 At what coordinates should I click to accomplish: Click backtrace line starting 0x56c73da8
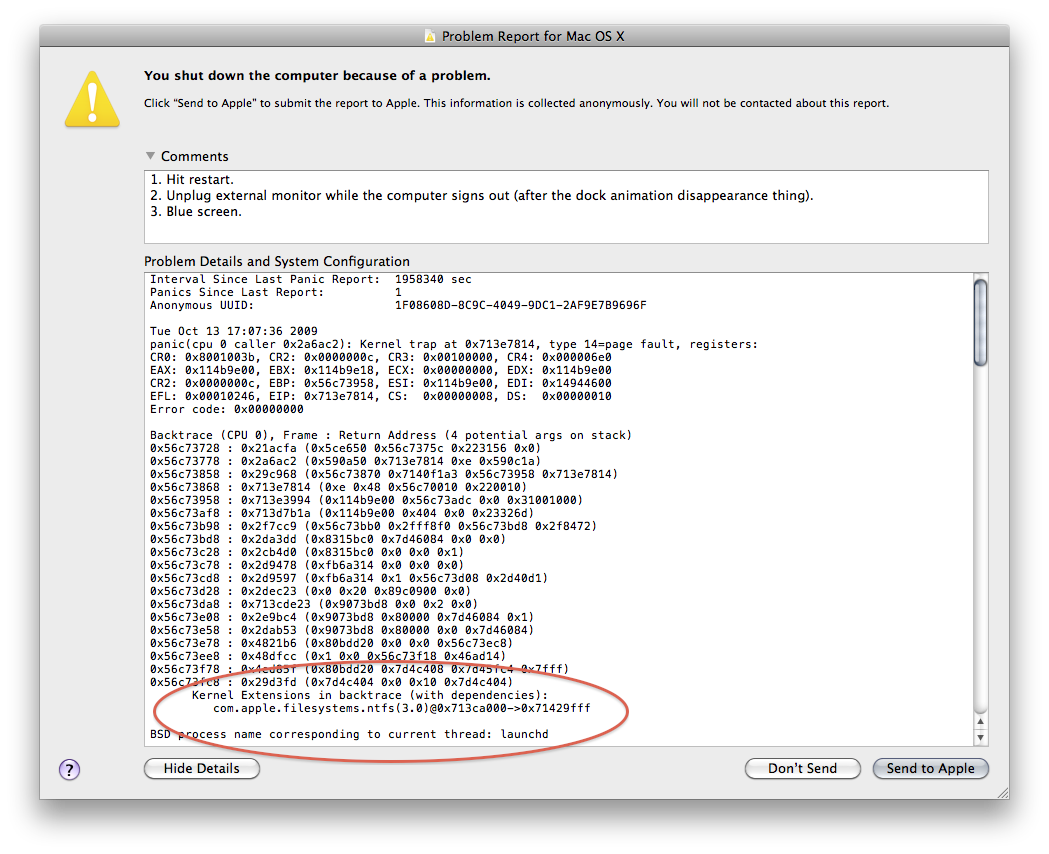click(314, 603)
